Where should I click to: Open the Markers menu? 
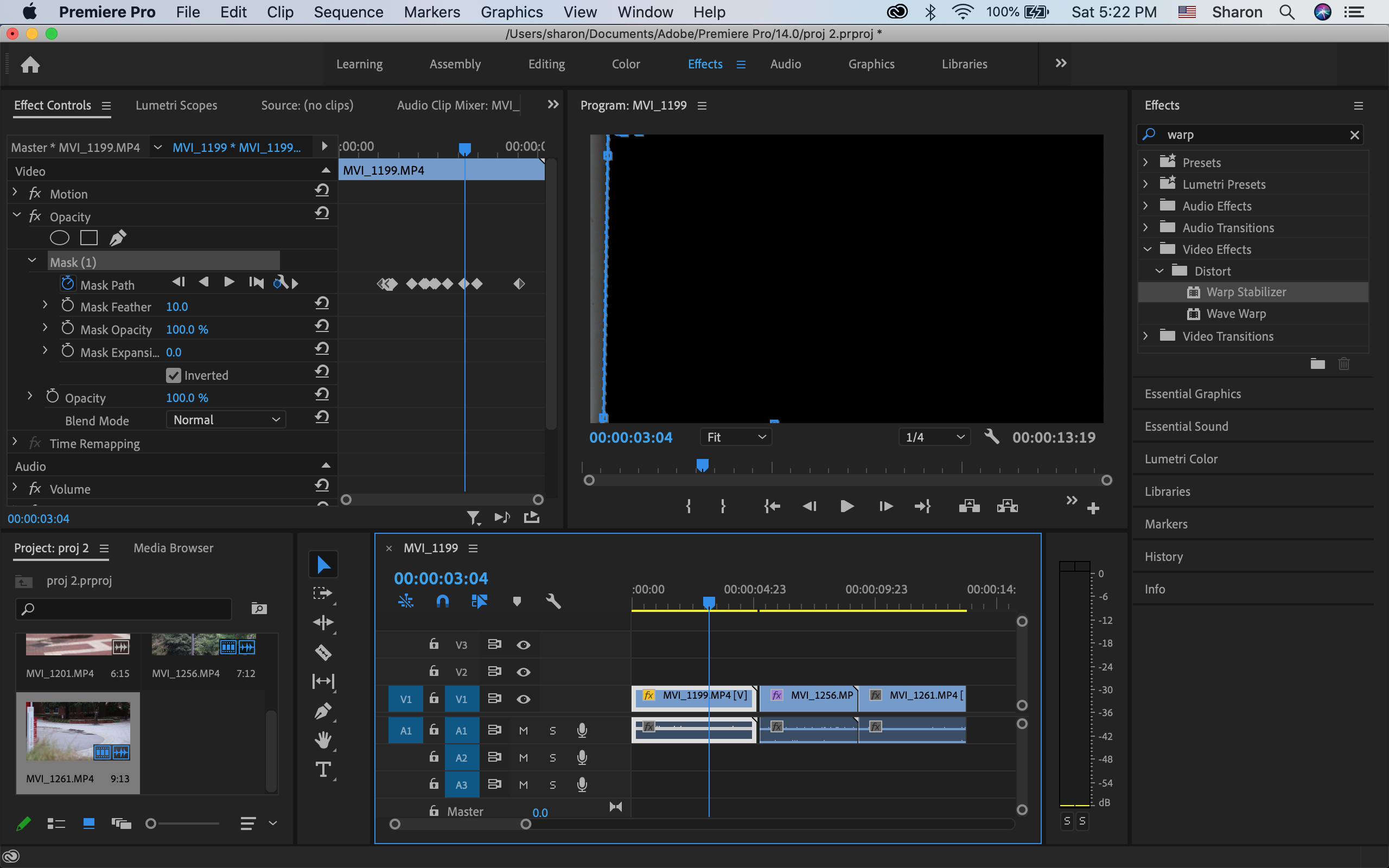(432, 12)
